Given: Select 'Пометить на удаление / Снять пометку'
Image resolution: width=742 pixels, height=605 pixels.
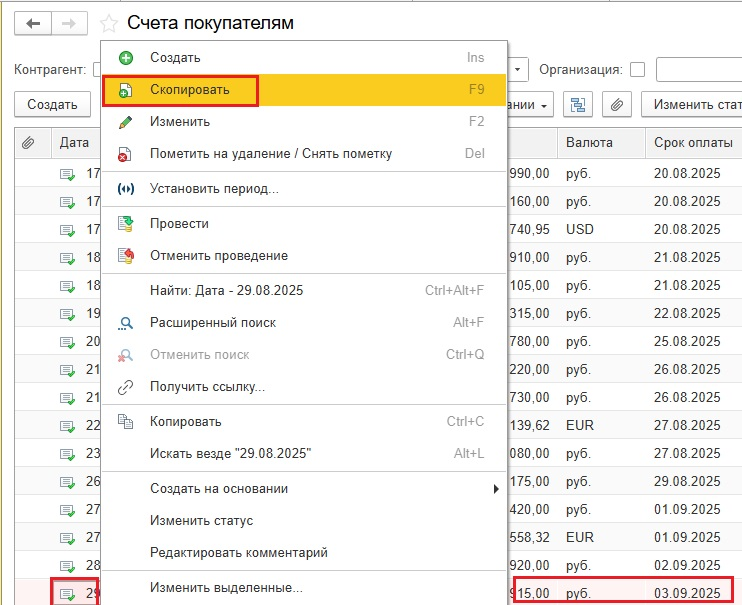Looking at the screenshot, I should (304, 154).
